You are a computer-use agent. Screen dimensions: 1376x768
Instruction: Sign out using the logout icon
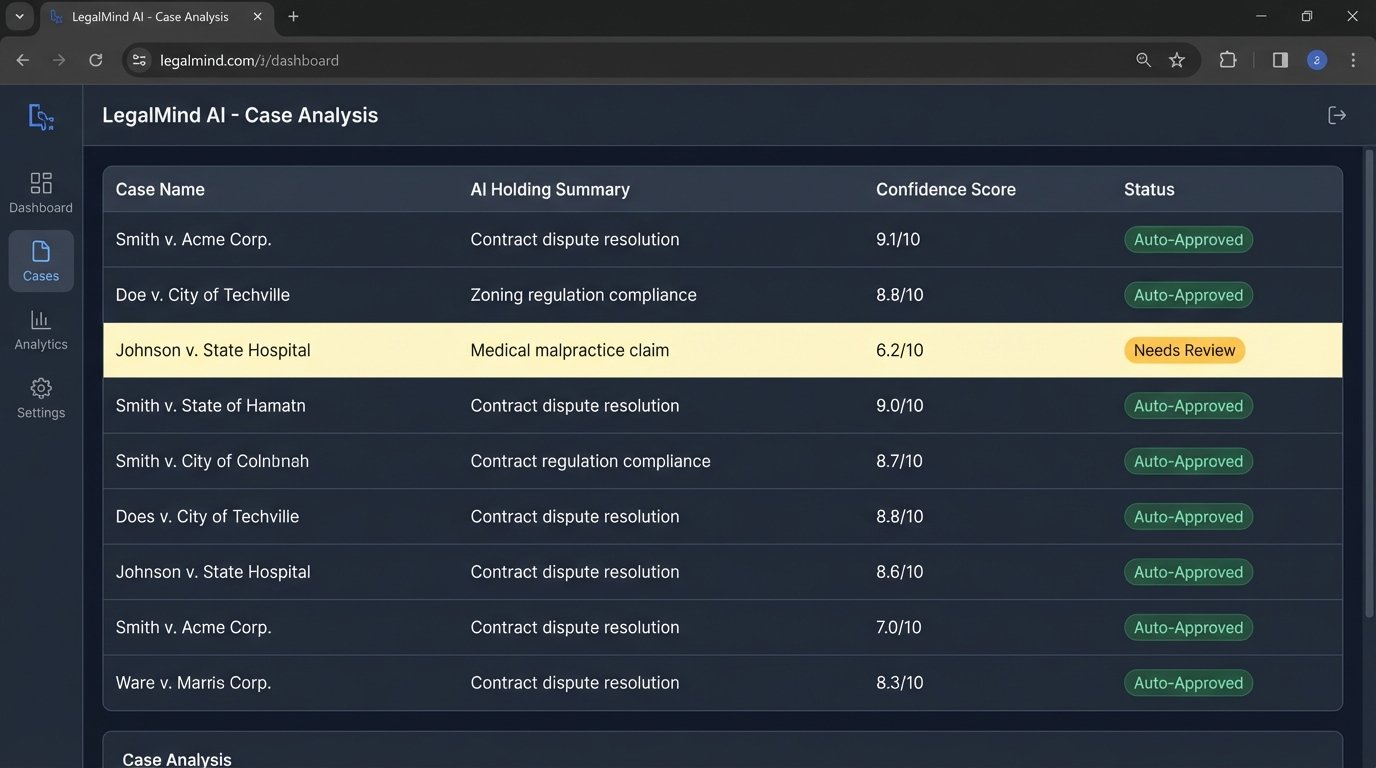[x=1337, y=114]
